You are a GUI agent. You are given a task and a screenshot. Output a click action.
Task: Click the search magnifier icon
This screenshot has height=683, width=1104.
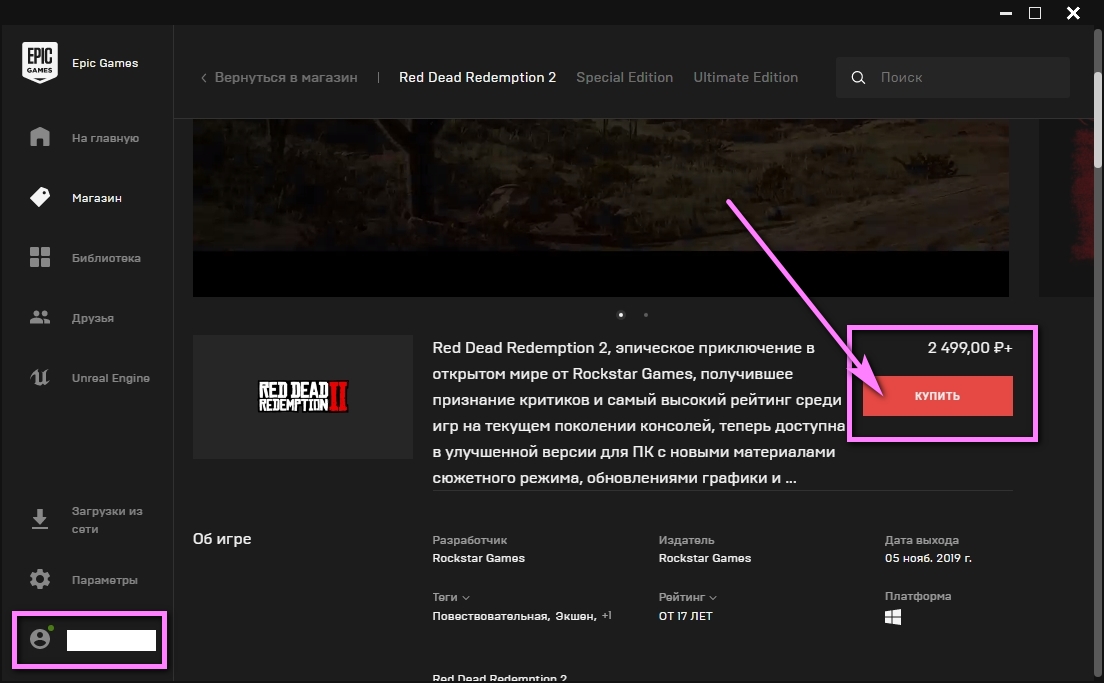pos(858,78)
